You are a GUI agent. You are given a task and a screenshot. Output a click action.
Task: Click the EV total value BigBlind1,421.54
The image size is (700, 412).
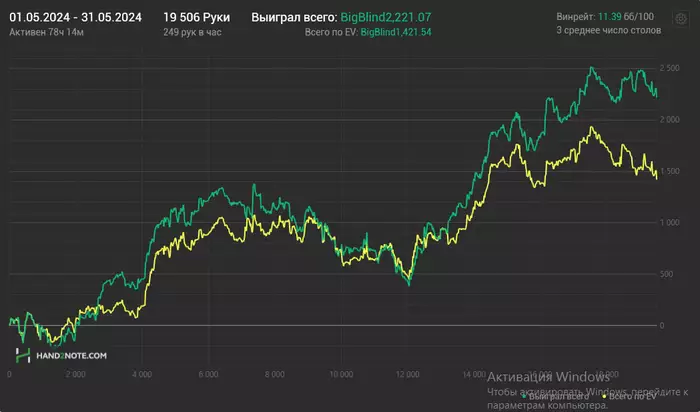tap(396, 32)
